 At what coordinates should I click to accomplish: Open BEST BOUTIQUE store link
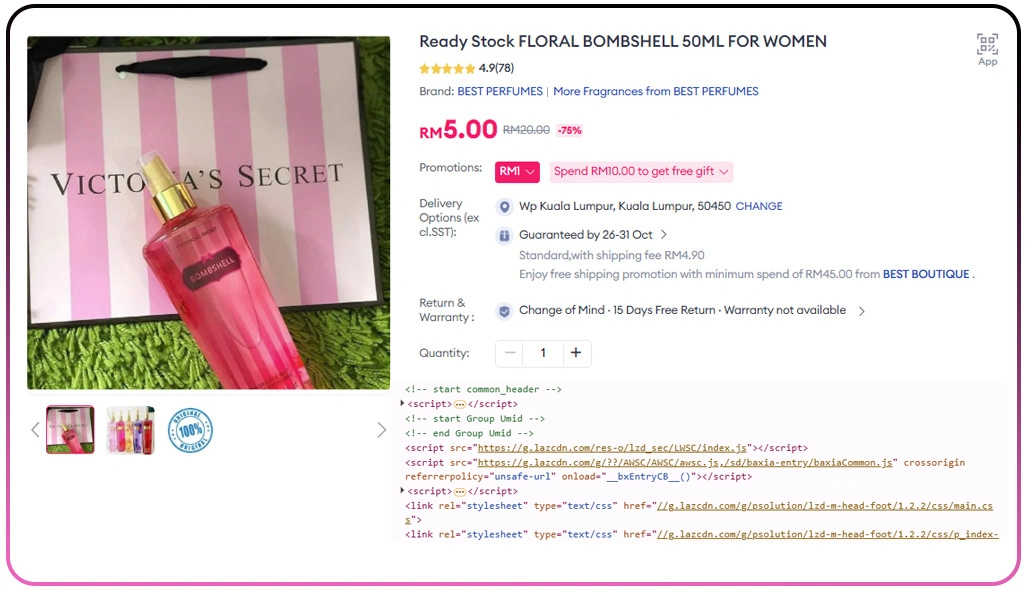click(x=926, y=274)
